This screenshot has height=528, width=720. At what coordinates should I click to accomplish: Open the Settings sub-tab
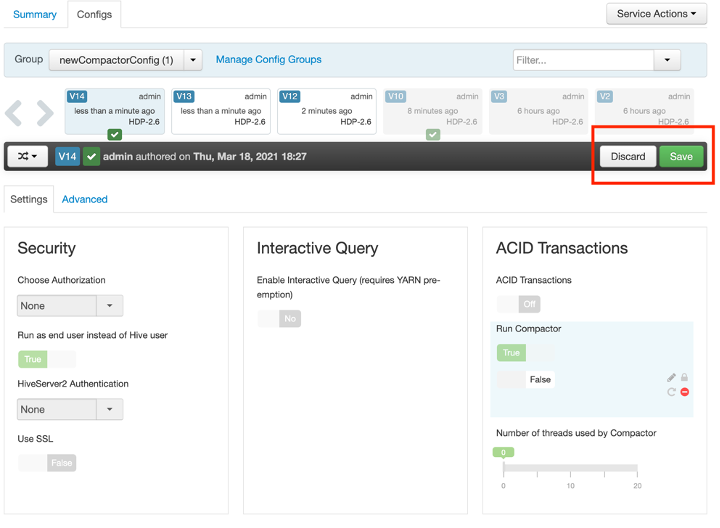click(29, 199)
